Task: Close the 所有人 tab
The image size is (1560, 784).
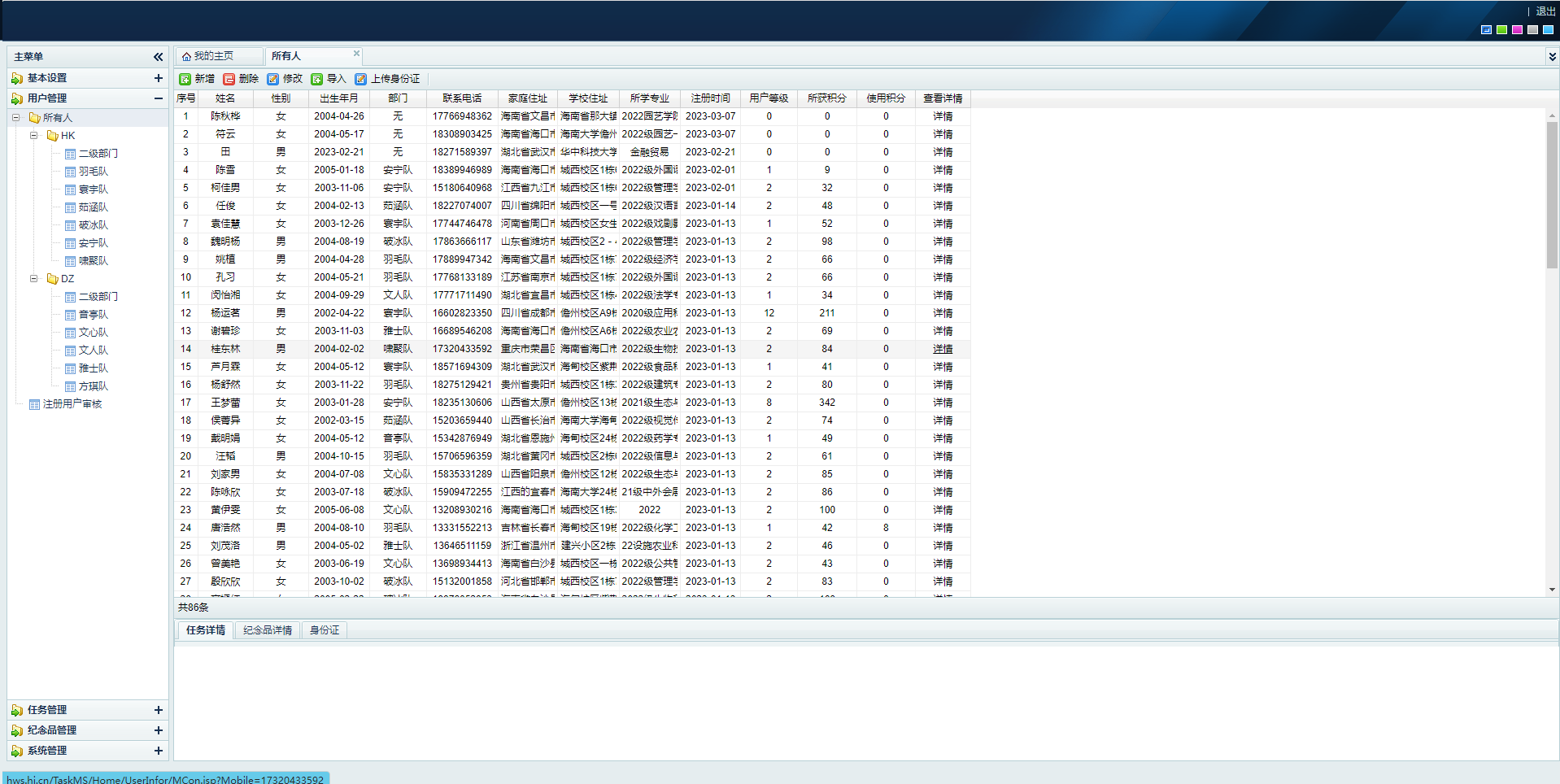Action: point(356,53)
